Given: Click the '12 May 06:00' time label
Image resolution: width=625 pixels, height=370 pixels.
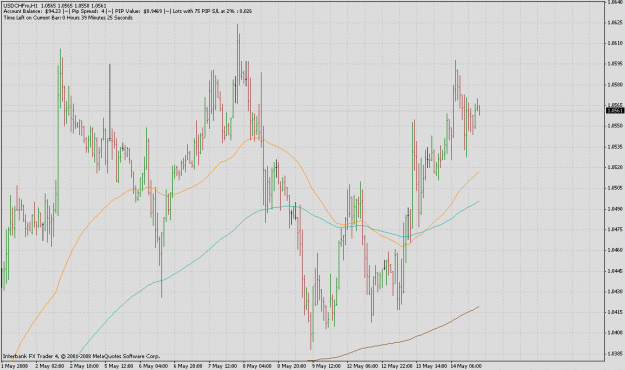Looking at the screenshot, I should pyautogui.click(x=362, y=366).
